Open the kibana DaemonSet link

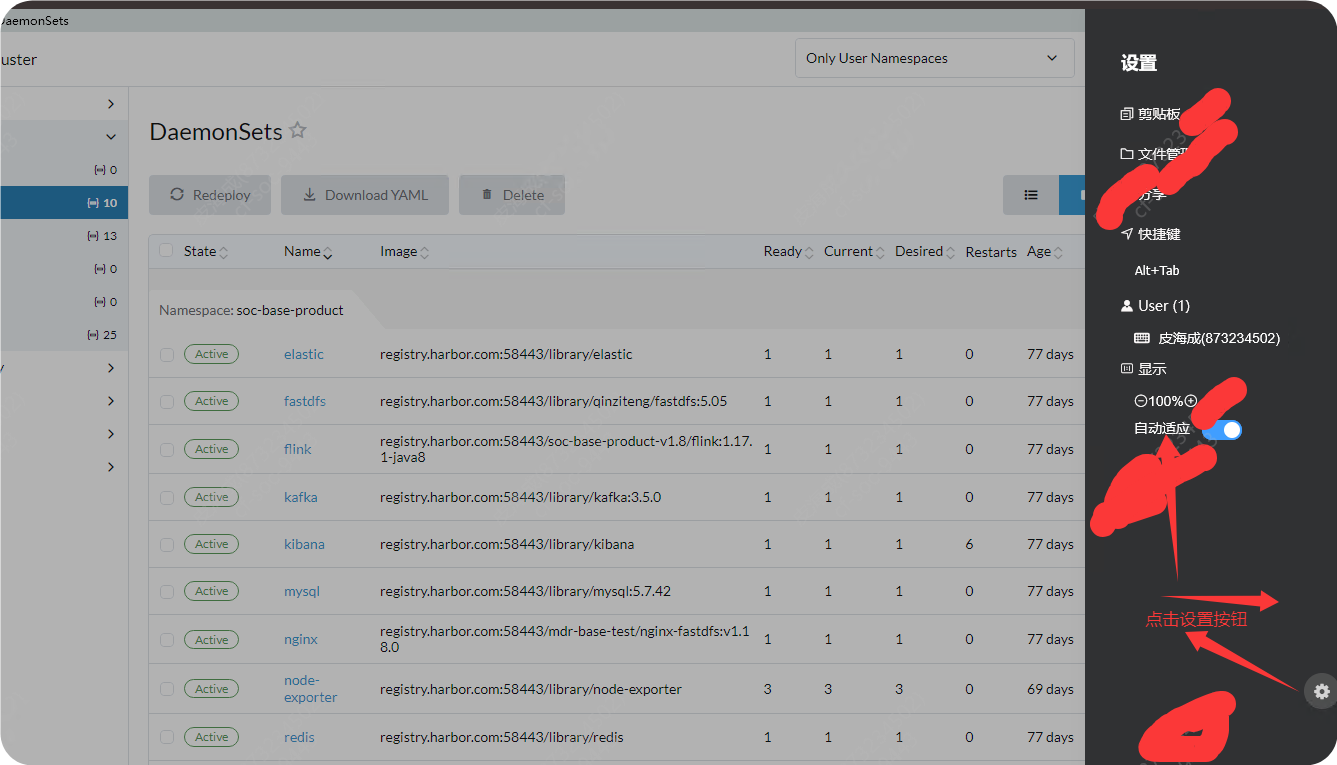(x=304, y=544)
